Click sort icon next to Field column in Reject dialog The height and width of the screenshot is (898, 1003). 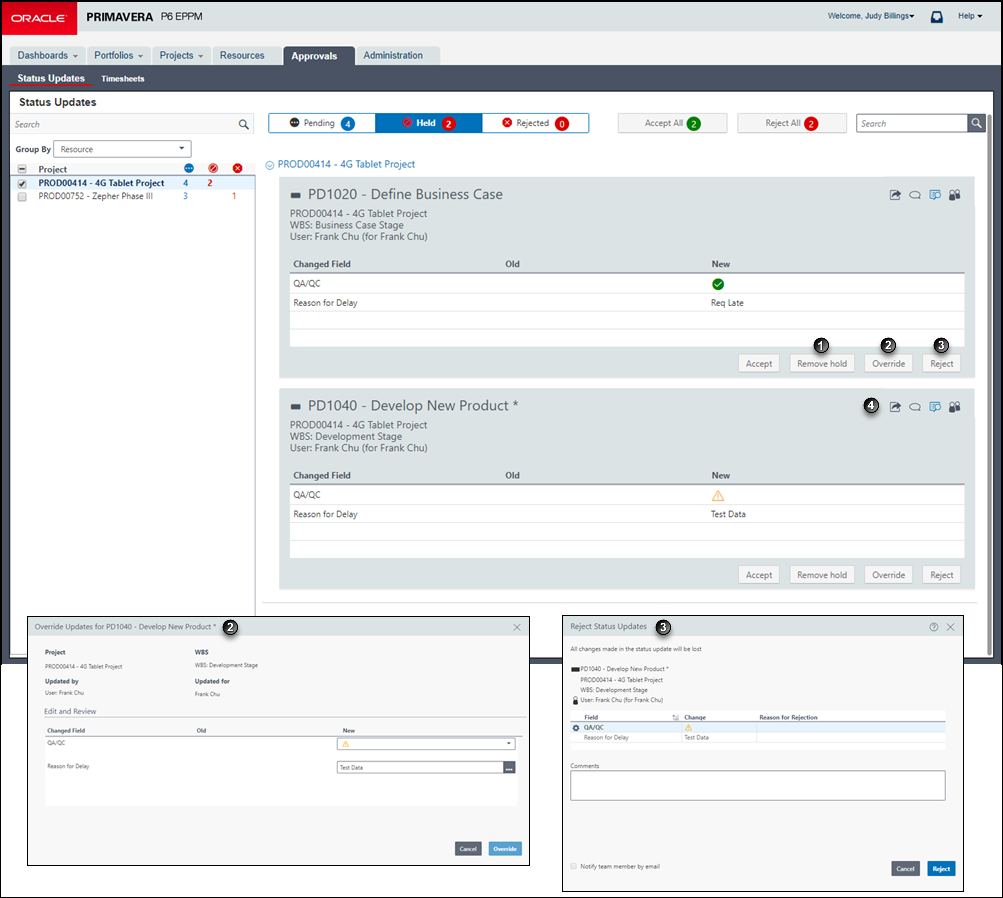click(x=675, y=718)
